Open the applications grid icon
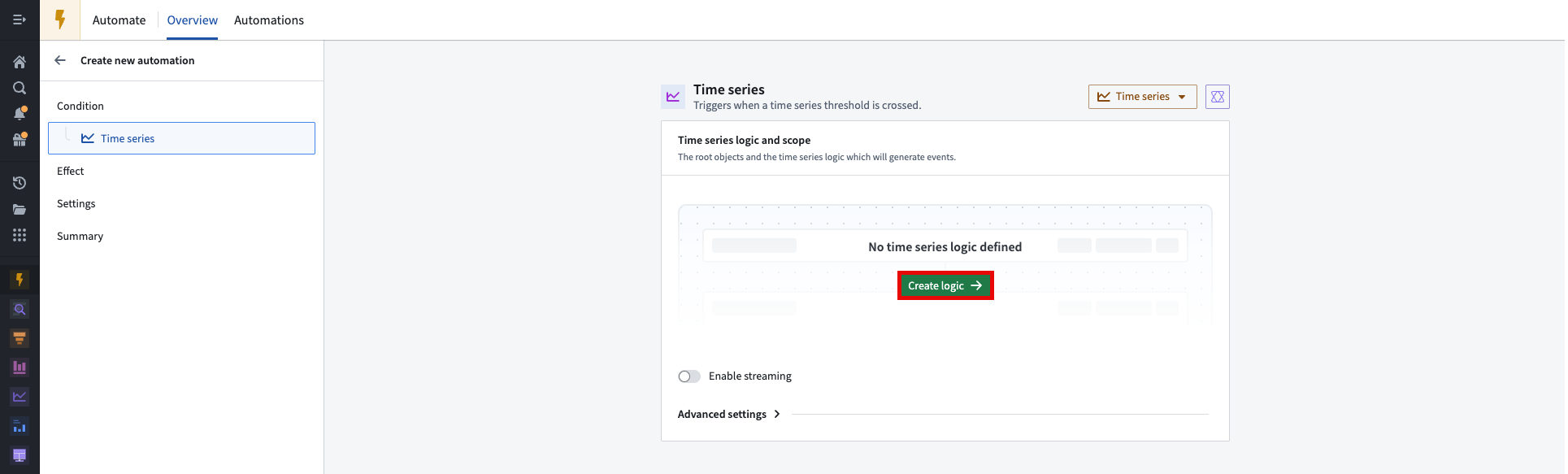The image size is (1568, 474). [20, 235]
